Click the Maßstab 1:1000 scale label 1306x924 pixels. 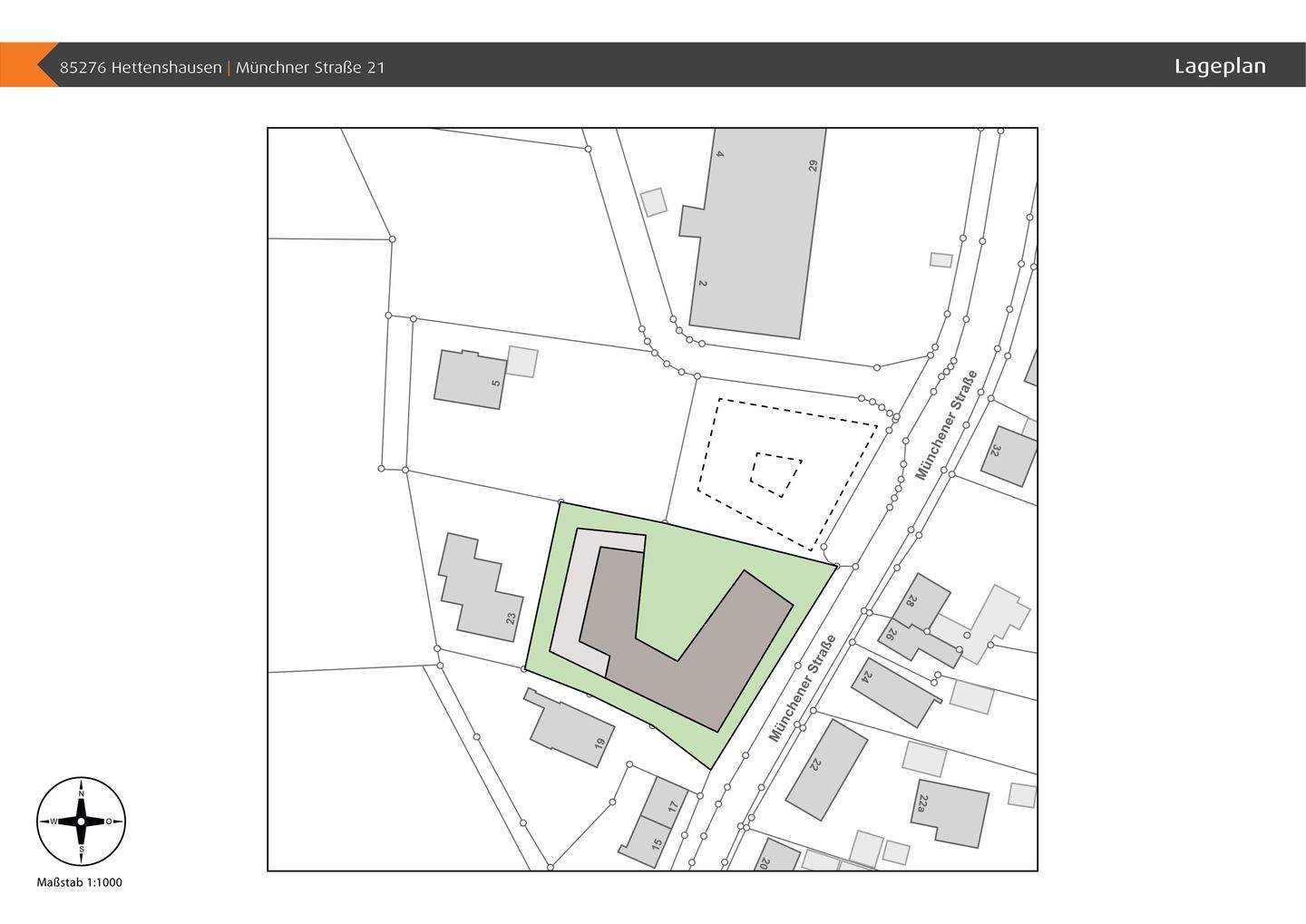point(80,882)
